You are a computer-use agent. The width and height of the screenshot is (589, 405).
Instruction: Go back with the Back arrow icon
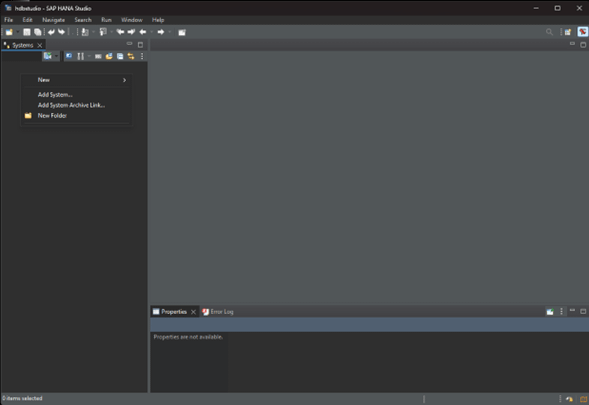coord(143,32)
